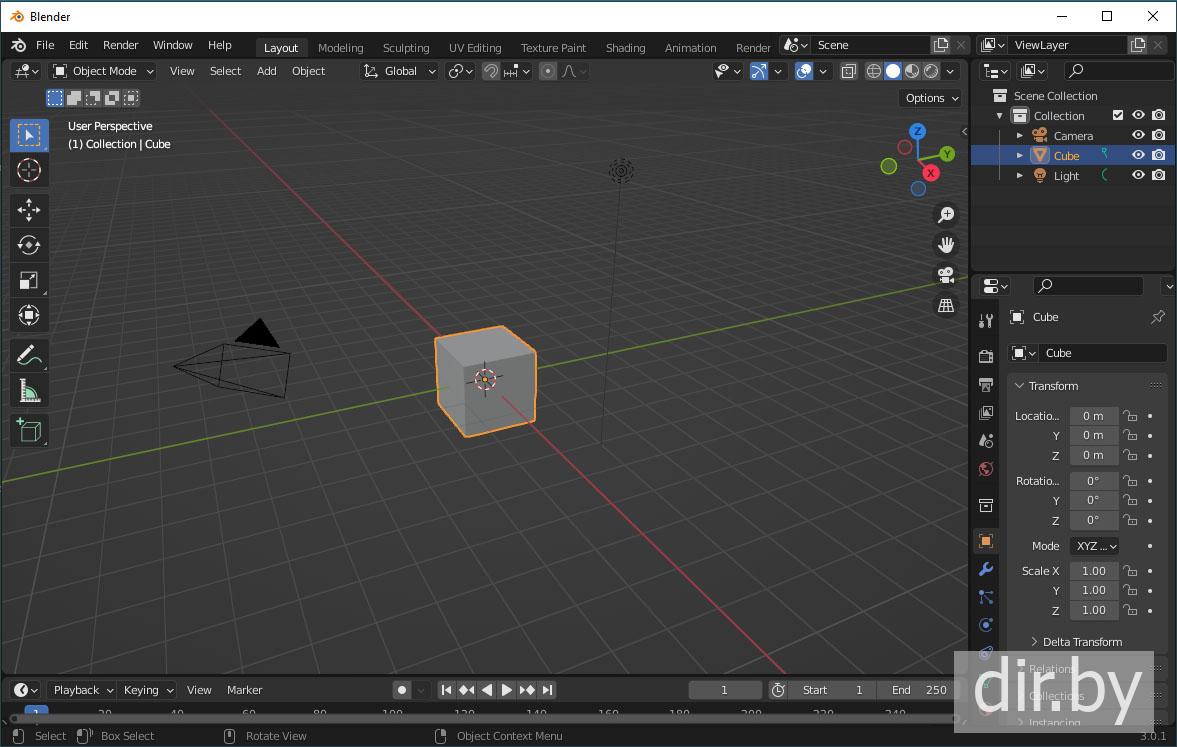Select the Measure tool
Viewport: 1177px width, 747px height.
click(x=29, y=391)
